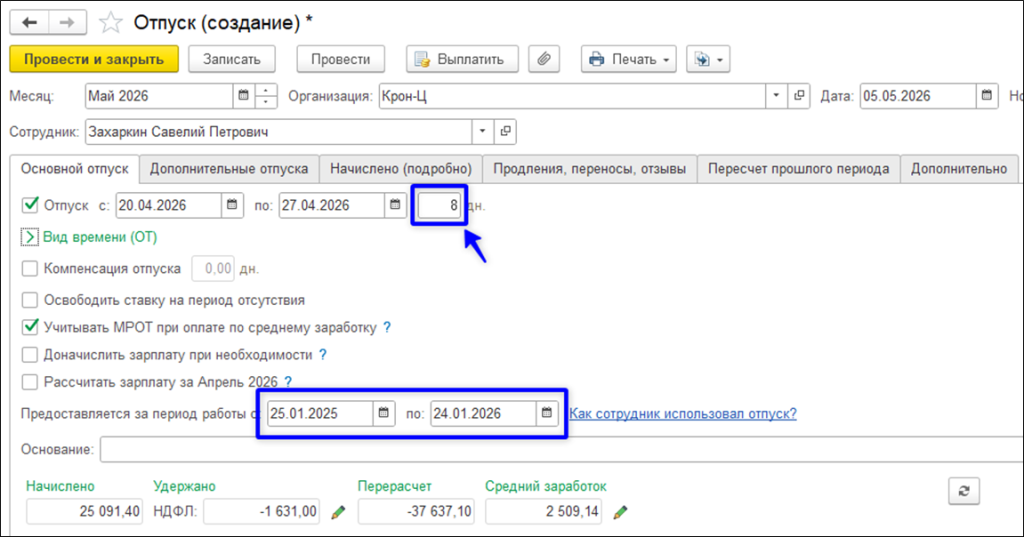Image resolution: width=1024 pixels, height=537 pixels.
Task: Click the pencil icon next to НДФЛ
Action: click(338, 512)
